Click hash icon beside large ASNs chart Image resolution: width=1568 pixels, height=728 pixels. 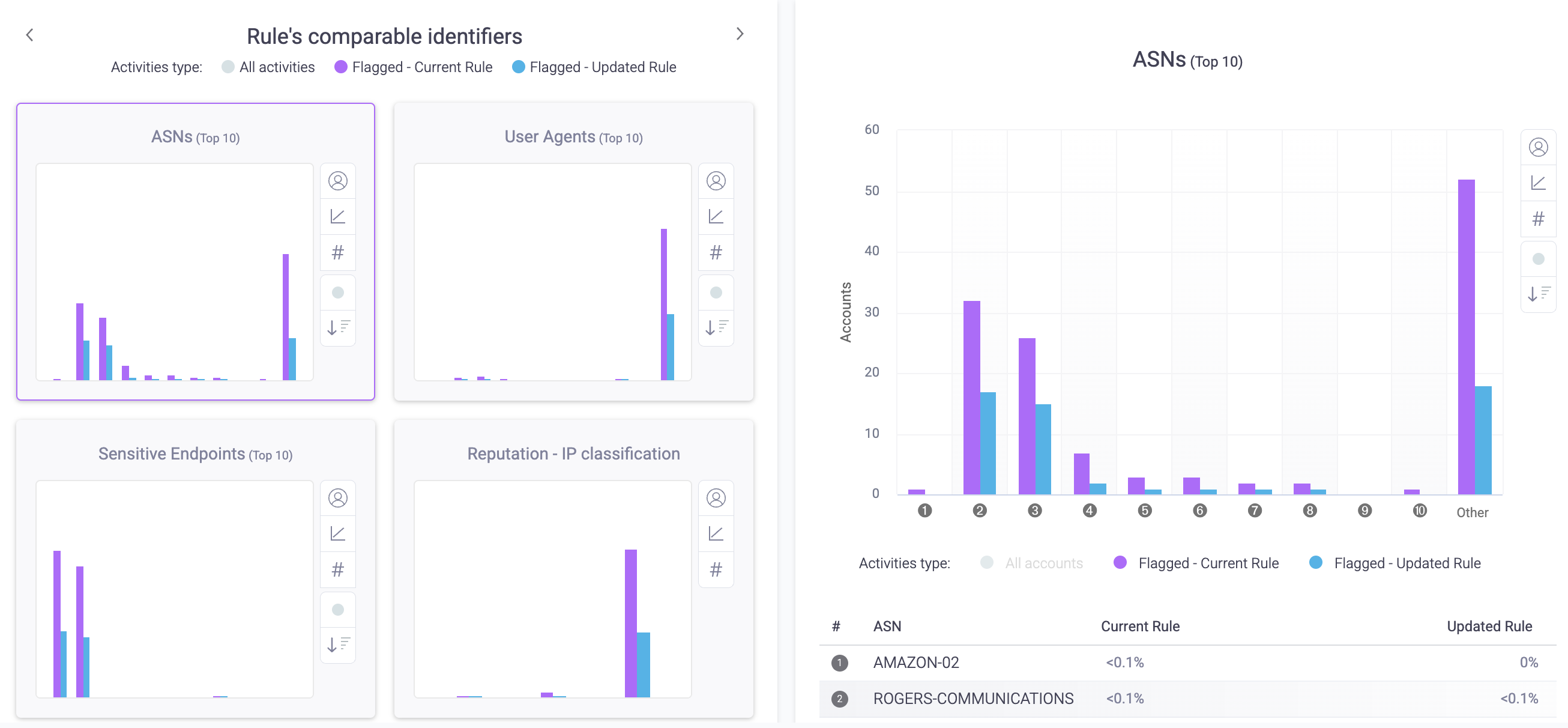click(x=1537, y=219)
